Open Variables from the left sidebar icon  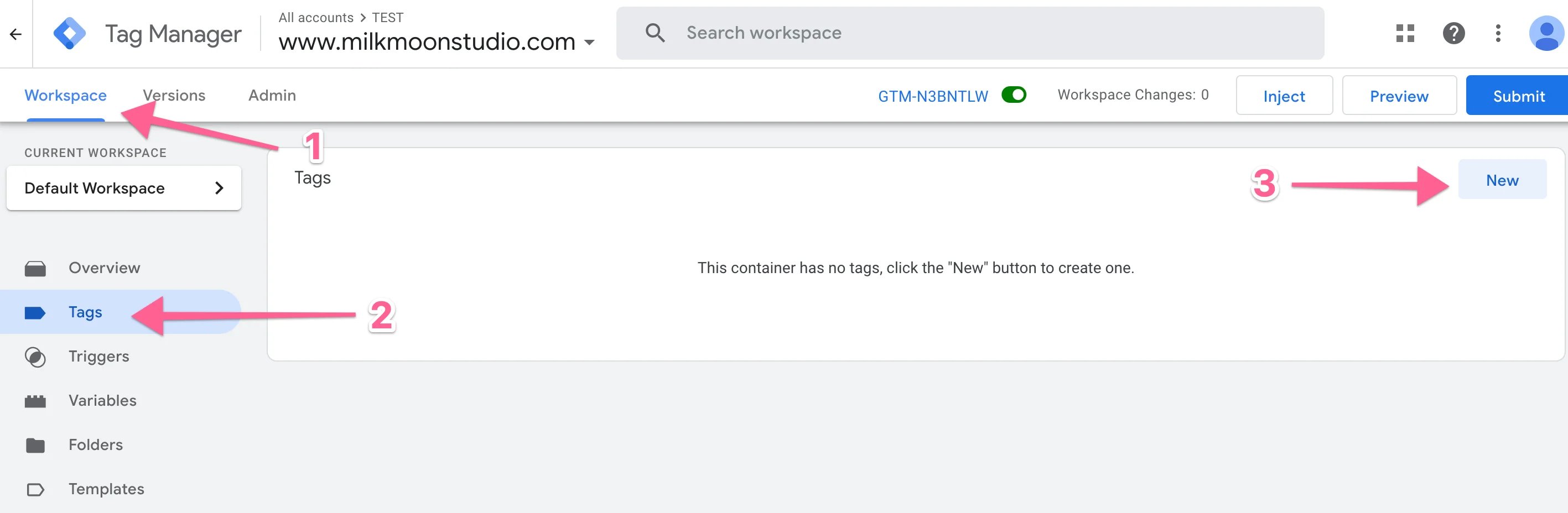(x=36, y=400)
